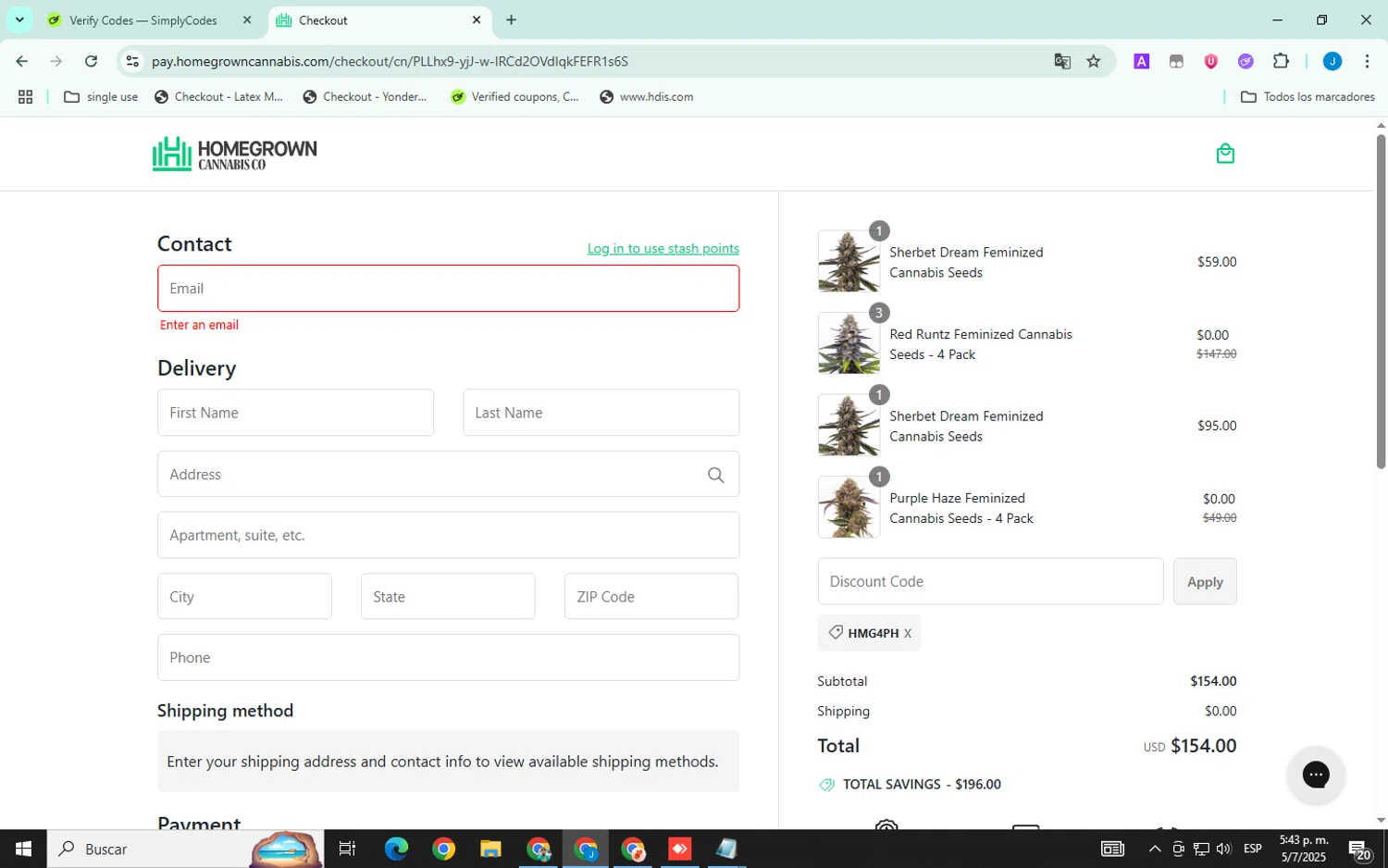Focus the Last Name field
Viewport: 1388px width, 868px height.
pos(601,413)
